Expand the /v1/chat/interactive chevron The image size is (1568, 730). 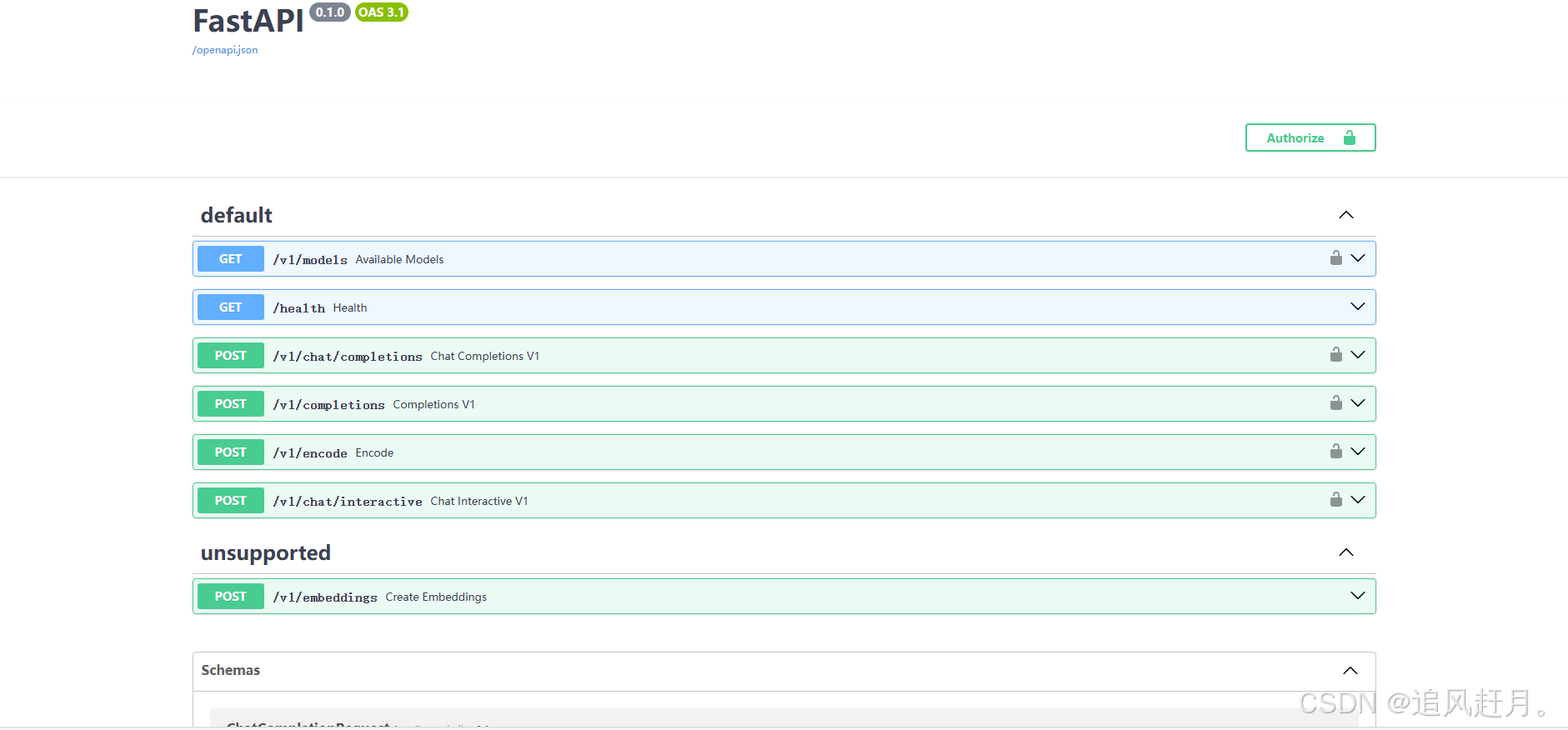click(x=1358, y=500)
